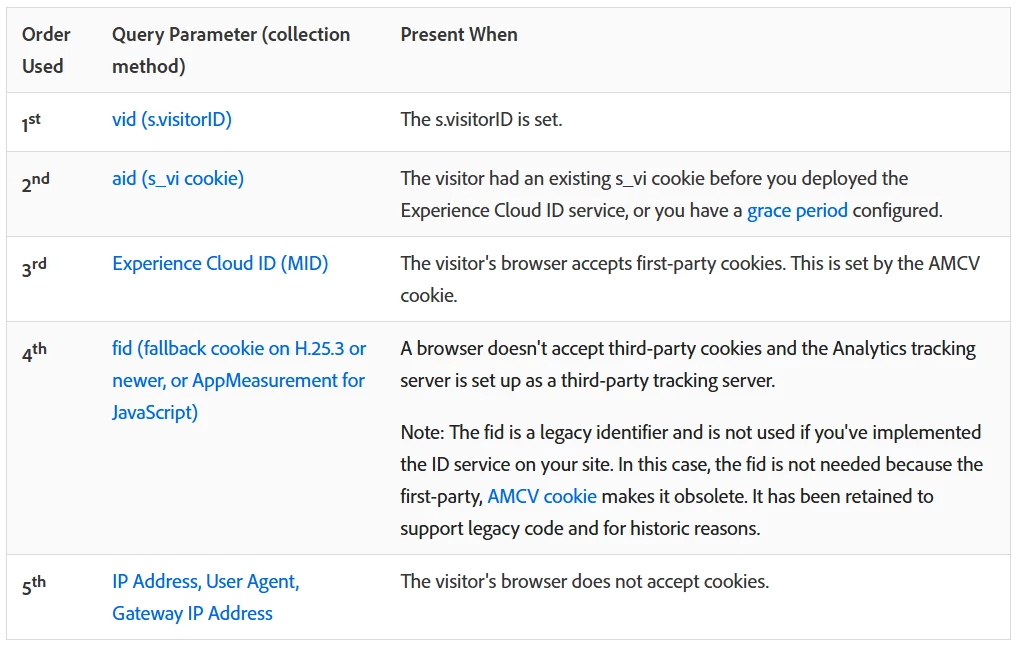Screen dimensions: 1017x647
Task: Click the Query Parameter column header
Action: pyautogui.click(x=231, y=50)
